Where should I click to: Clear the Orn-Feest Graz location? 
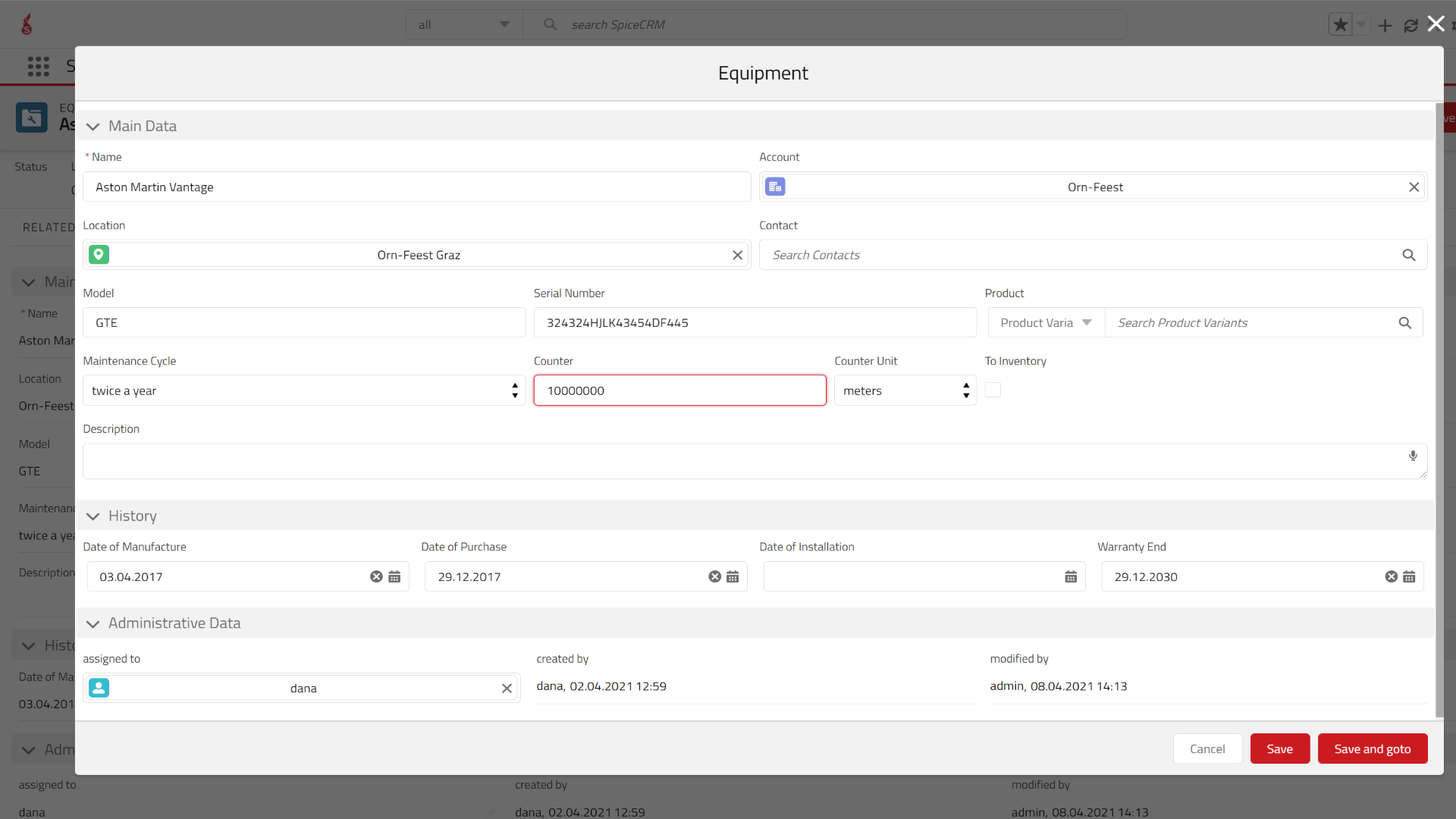pyautogui.click(x=737, y=256)
